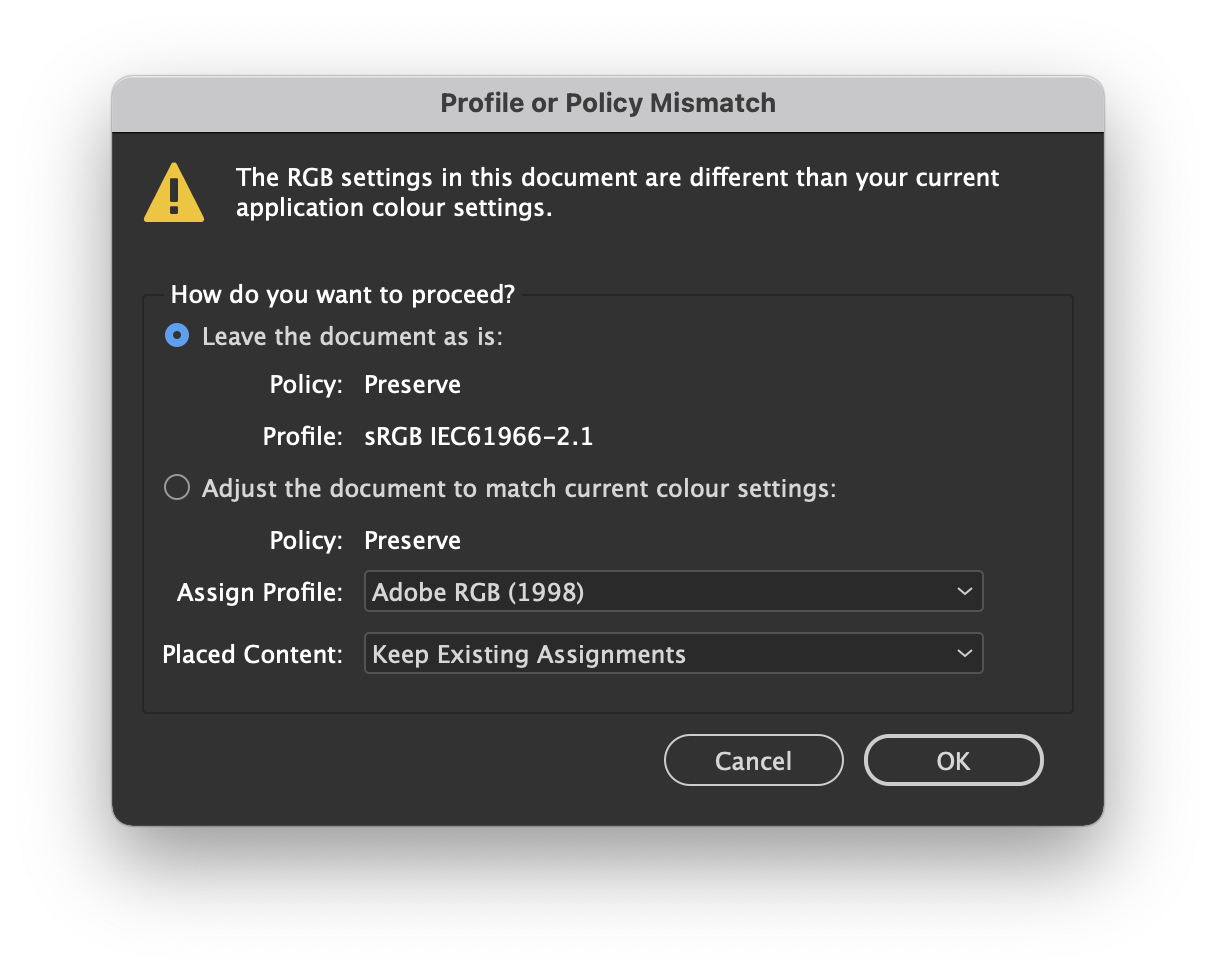Click the "Profile or Policy Mismatch" title bar
Screen dimensions: 1216x974
[608, 103]
